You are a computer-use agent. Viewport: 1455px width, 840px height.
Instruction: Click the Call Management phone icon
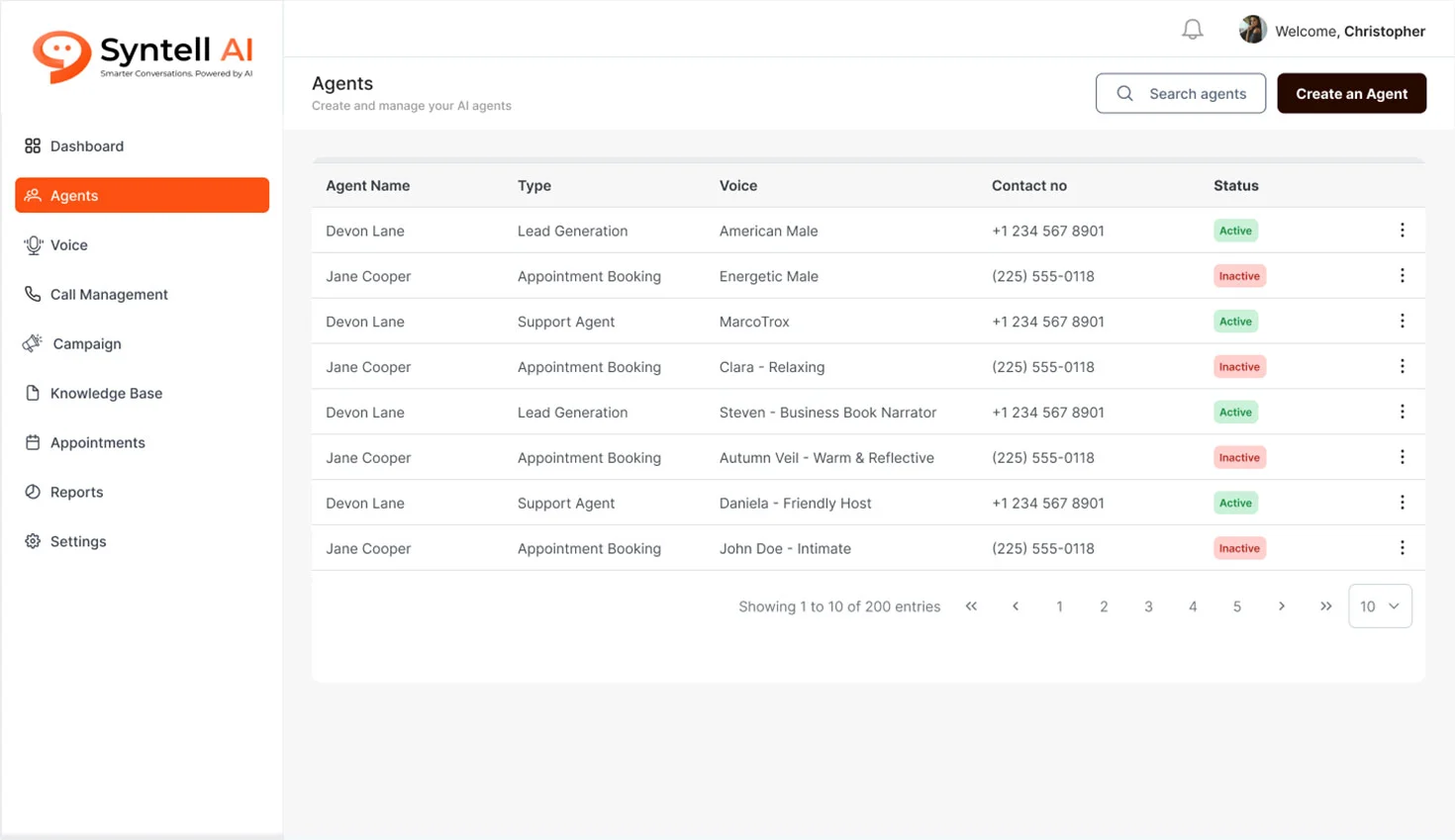(x=33, y=294)
